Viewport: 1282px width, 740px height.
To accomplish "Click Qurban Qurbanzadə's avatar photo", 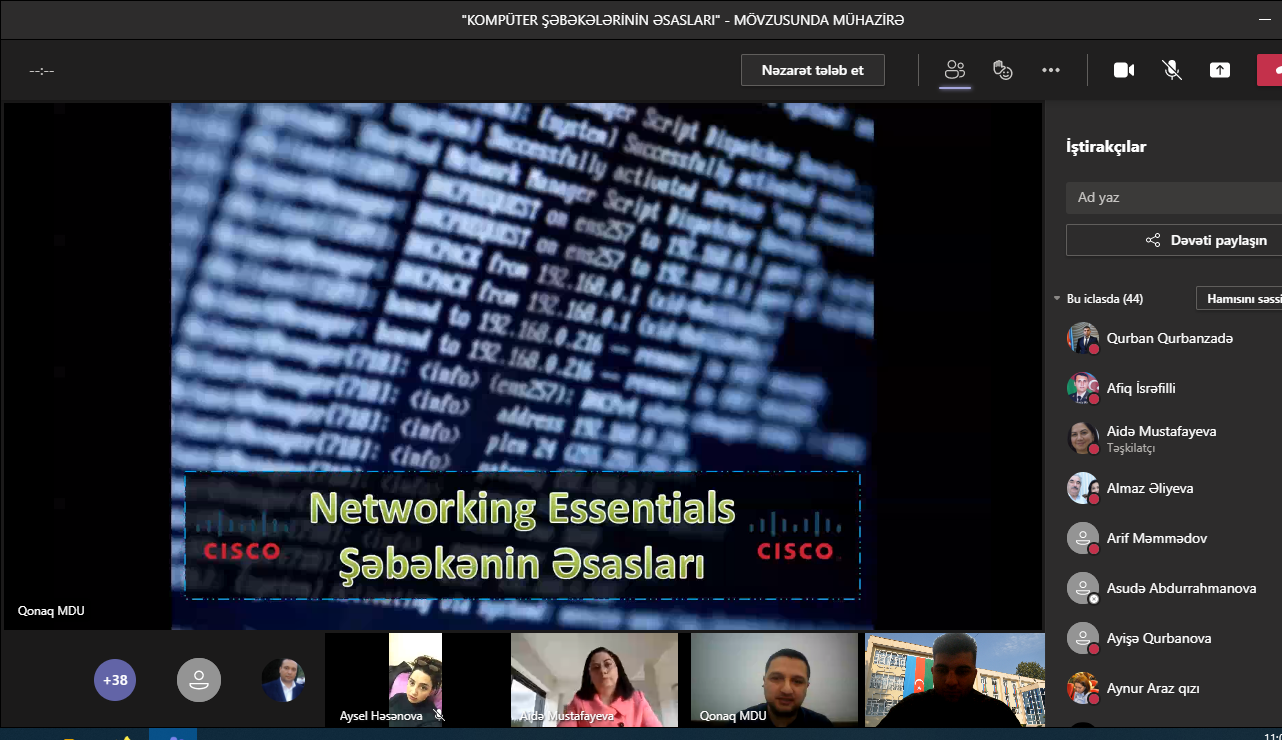I will tap(1082, 338).
